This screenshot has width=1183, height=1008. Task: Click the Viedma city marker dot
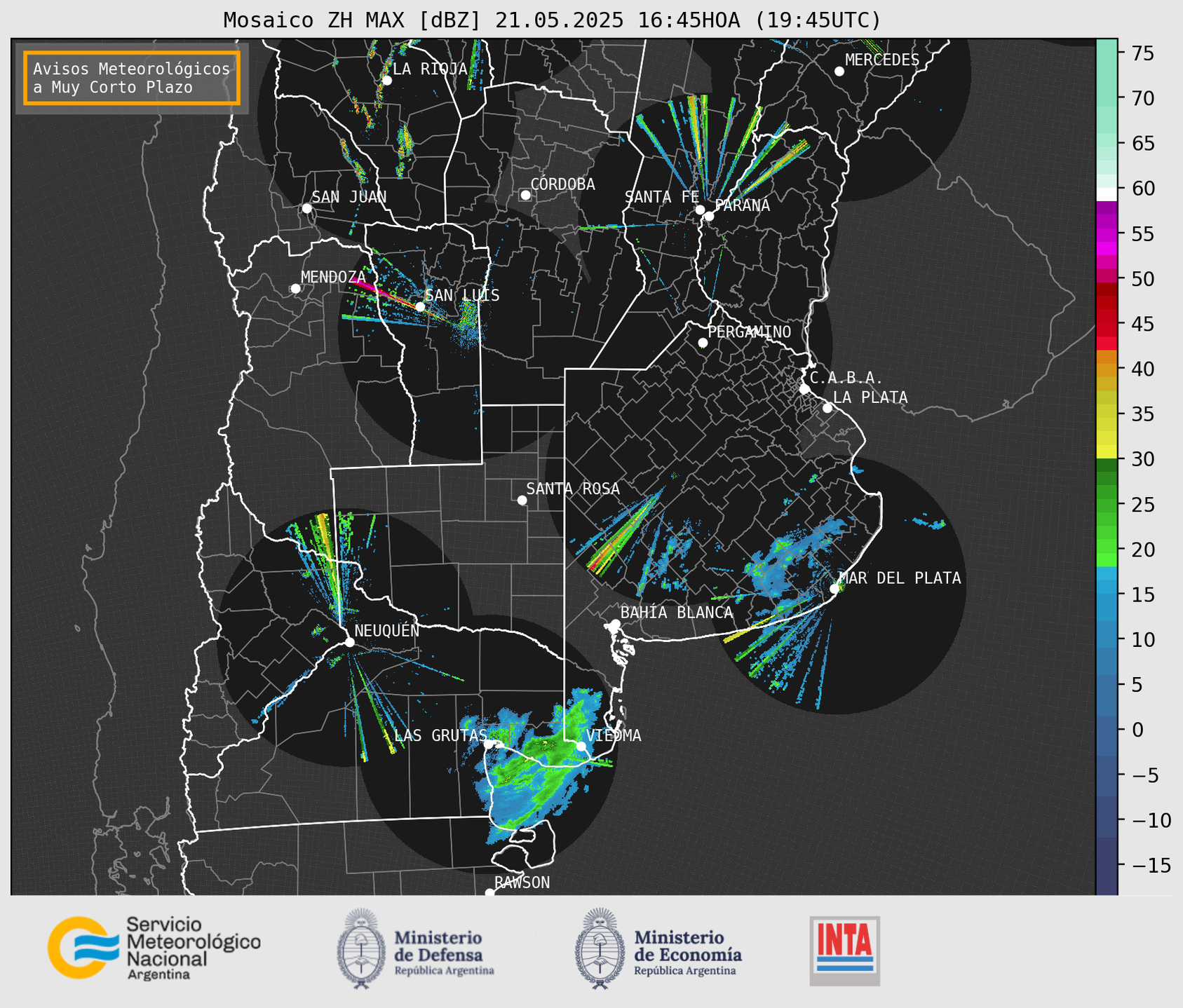coord(581,746)
